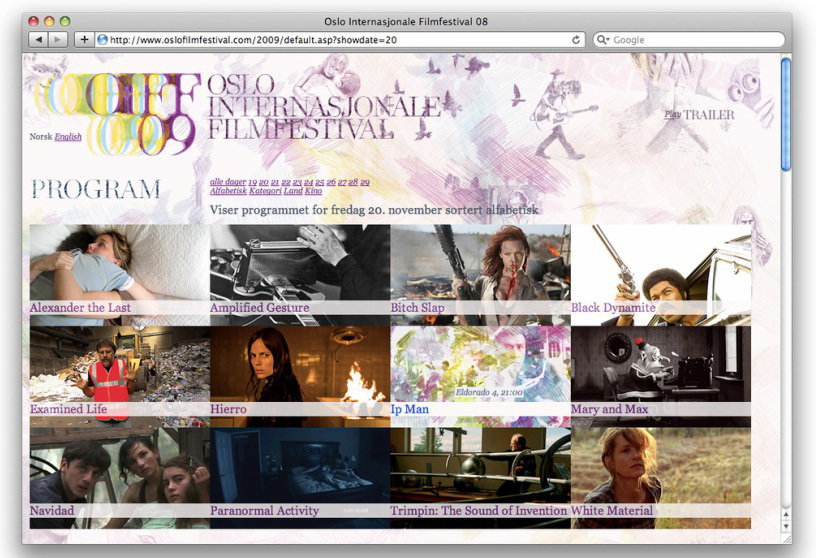Select day 26 in the program
Viewport: 816px width, 558px height.
click(331, 182)
